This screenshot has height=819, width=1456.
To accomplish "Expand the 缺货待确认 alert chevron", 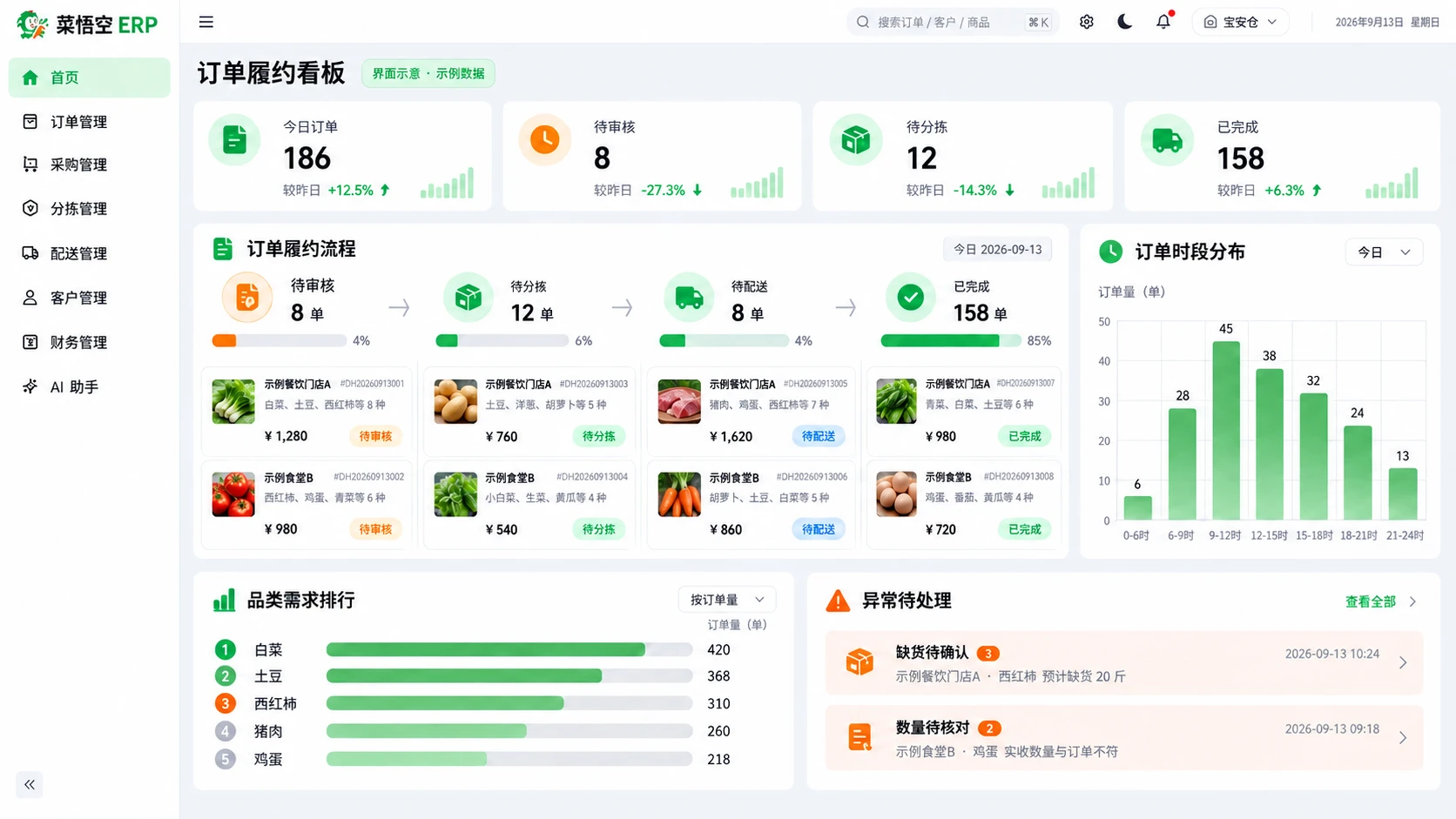I will [1403, 663].
